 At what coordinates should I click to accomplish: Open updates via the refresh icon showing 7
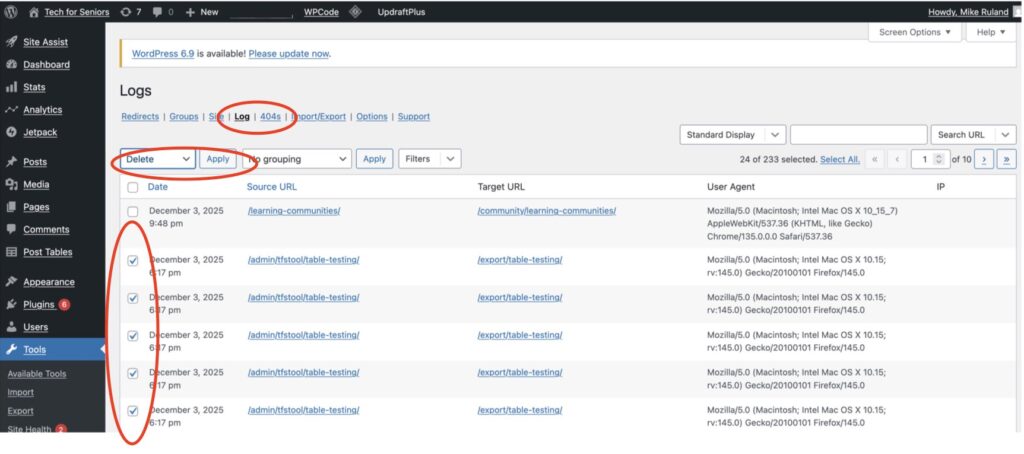tap(124, 12)
